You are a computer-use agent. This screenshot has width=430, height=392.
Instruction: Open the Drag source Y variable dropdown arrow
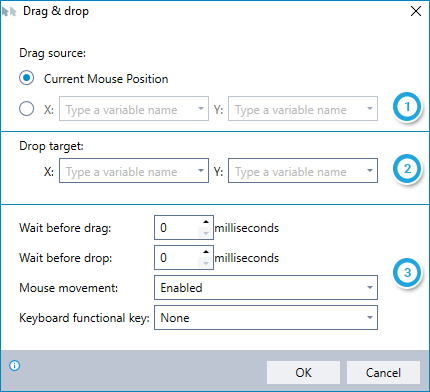tap(370, 109)
